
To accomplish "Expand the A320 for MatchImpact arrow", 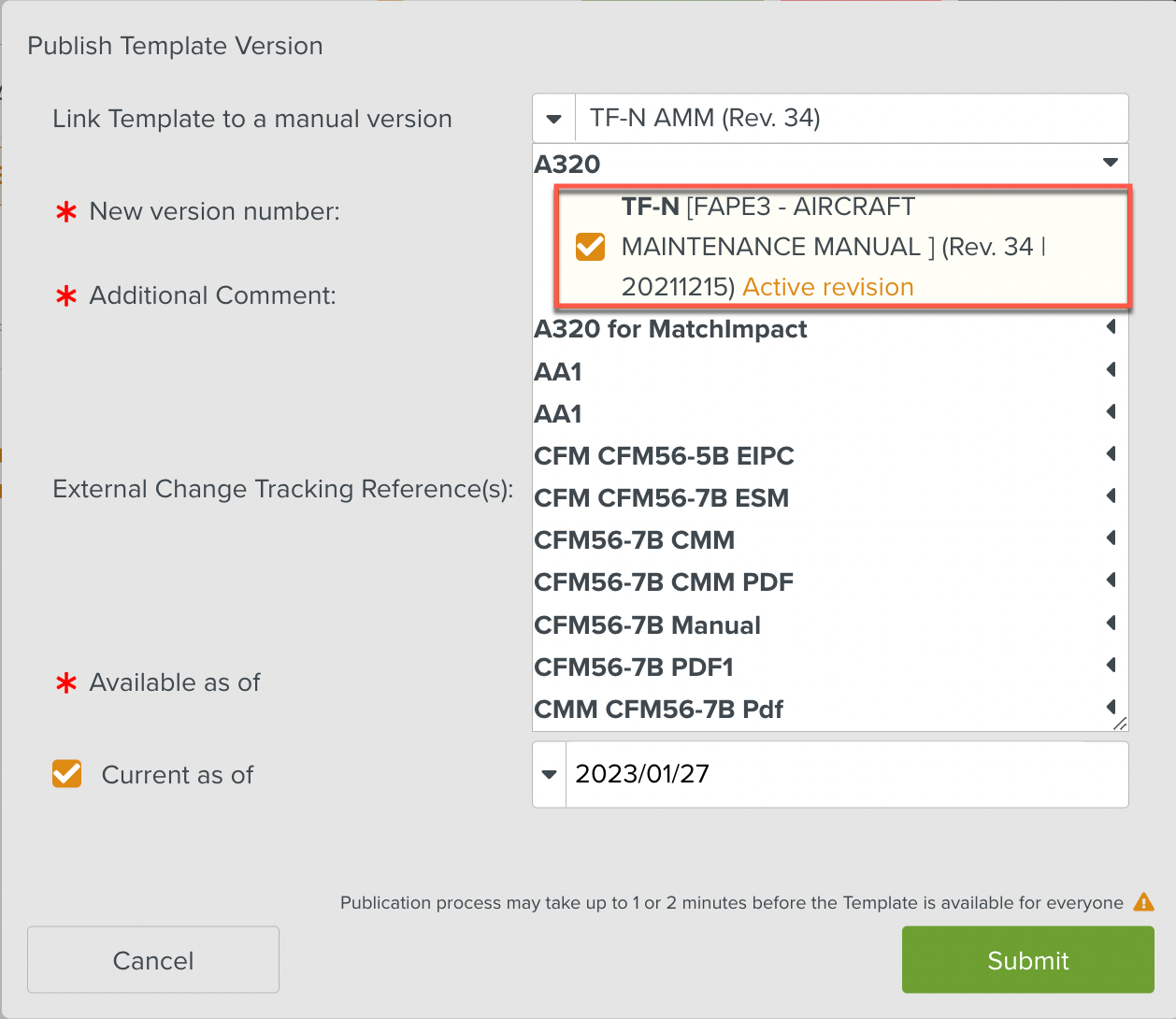I will (x=1111, y=327).
